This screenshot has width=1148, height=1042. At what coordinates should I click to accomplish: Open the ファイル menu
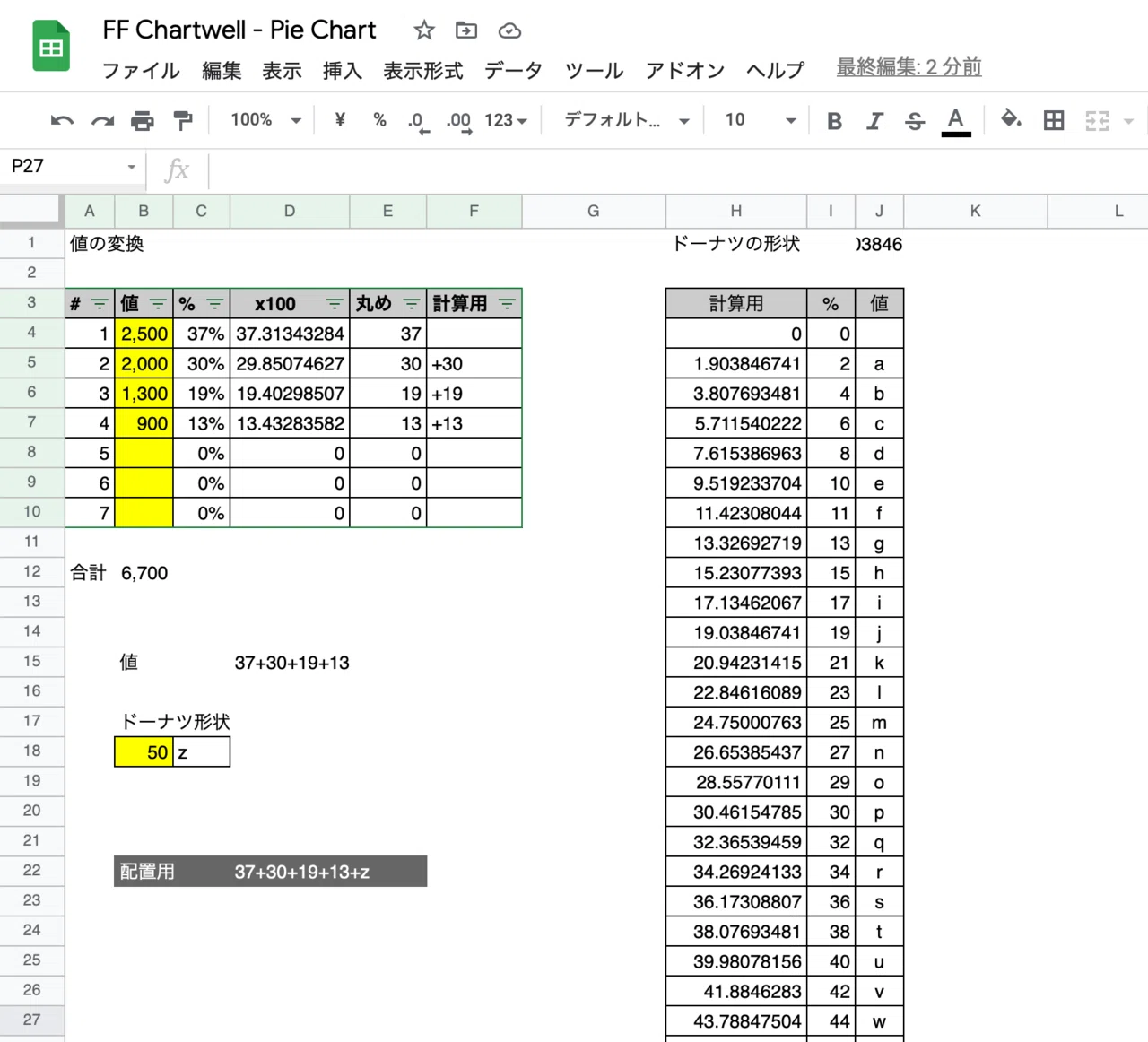[141, 70]
